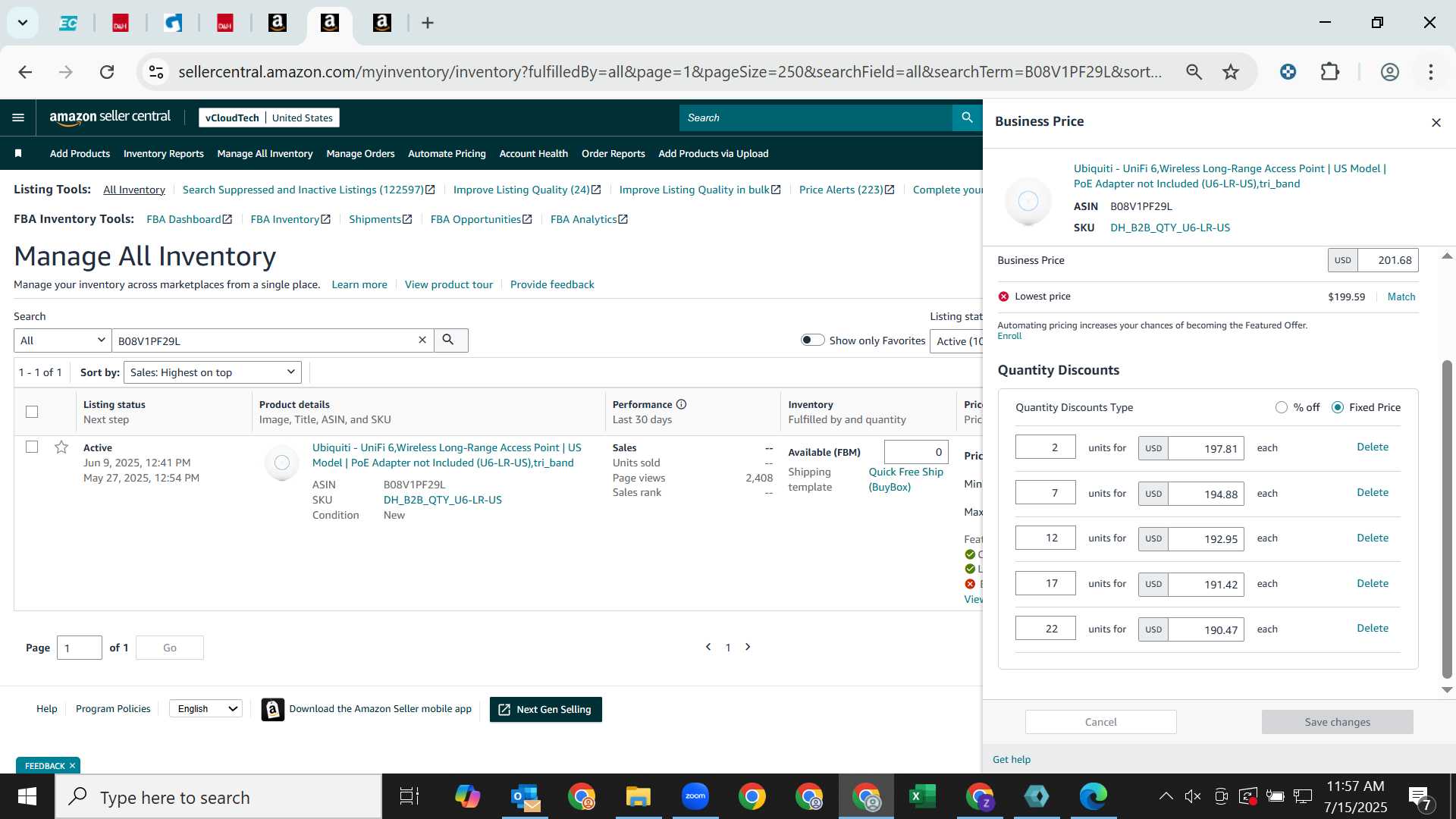Go to previous page arrow in pagination
This screenshot has width=1456, height=819.
[x=708, y=647]
